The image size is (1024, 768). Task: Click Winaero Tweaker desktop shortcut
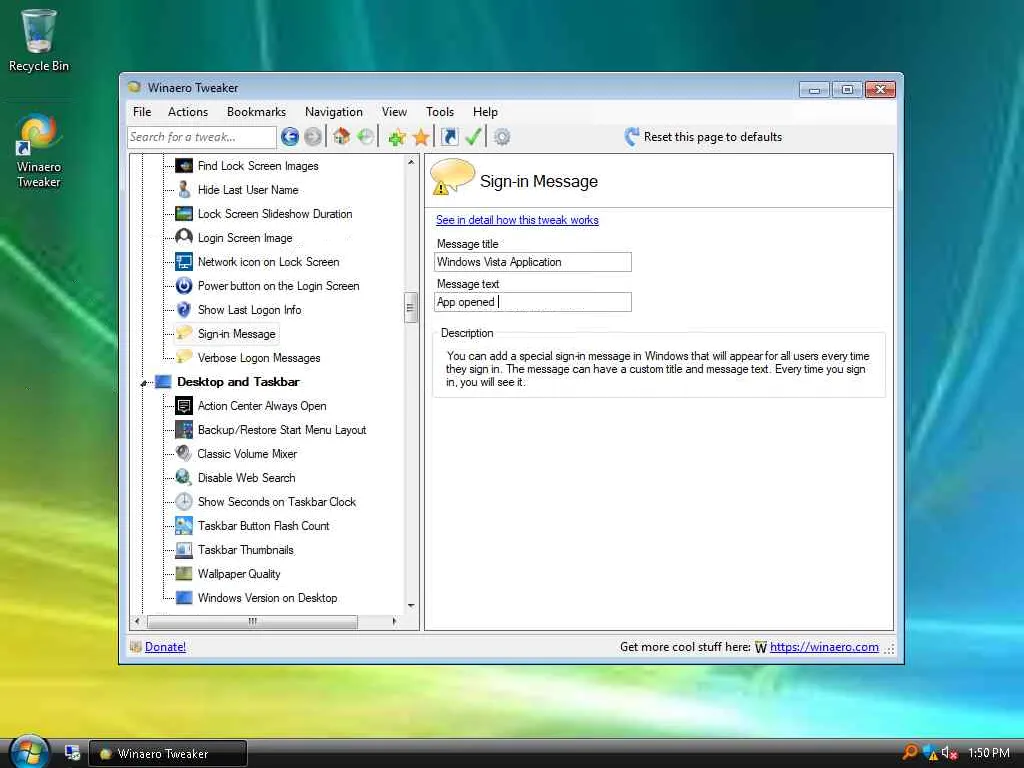tap(39, 152)
